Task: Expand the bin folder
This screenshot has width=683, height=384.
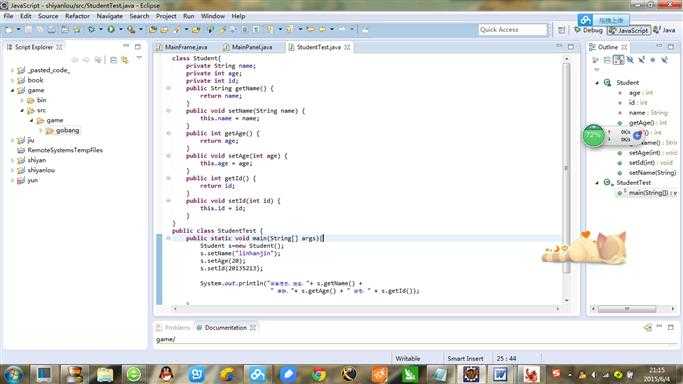Action: tap(22, 100)
